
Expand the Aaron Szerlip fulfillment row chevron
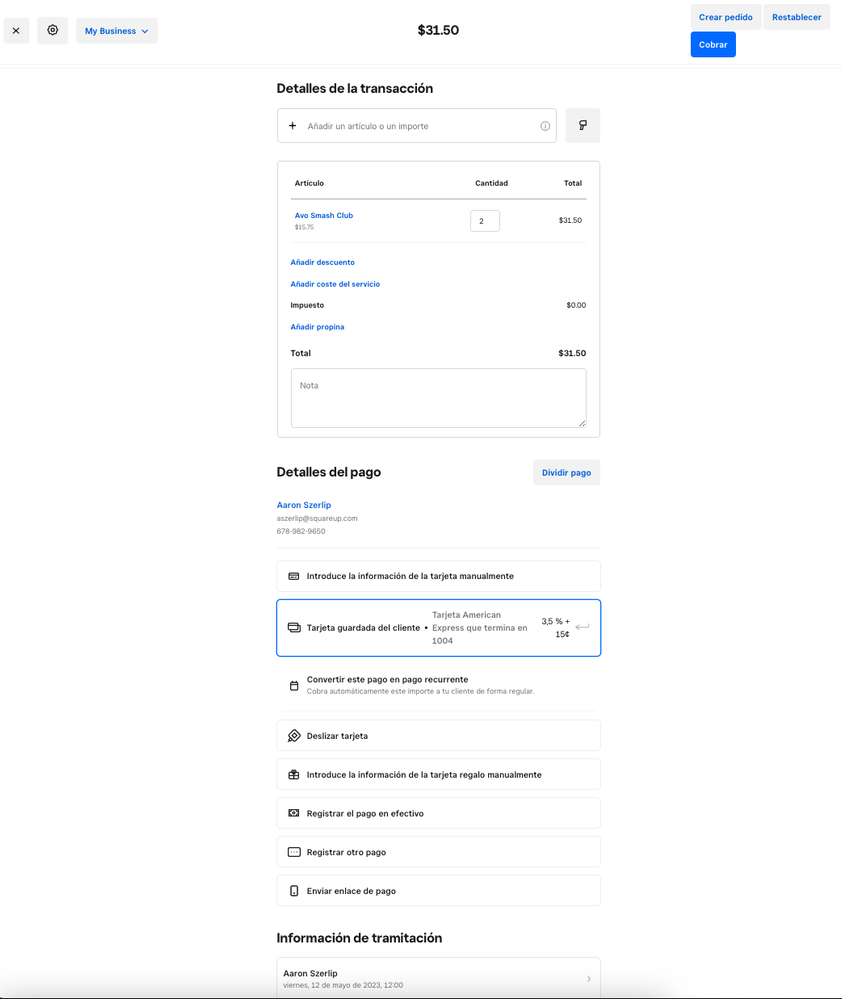coord(588,979)
